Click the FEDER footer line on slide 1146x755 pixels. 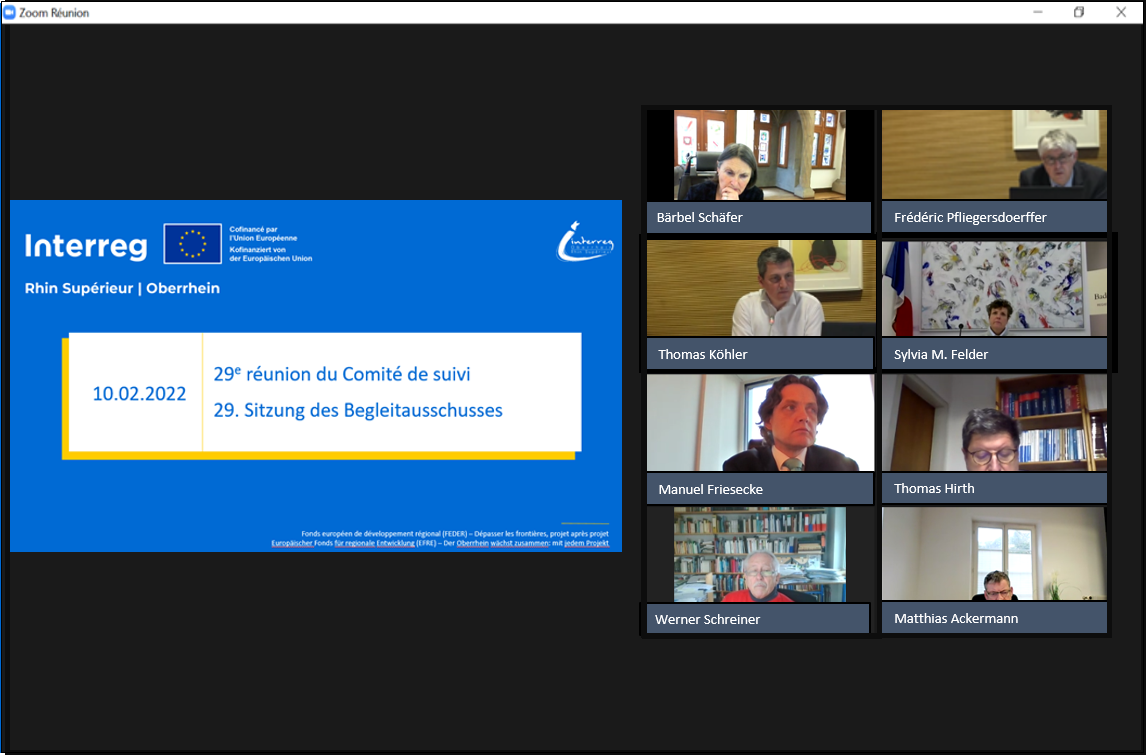(x=455, y=534)
